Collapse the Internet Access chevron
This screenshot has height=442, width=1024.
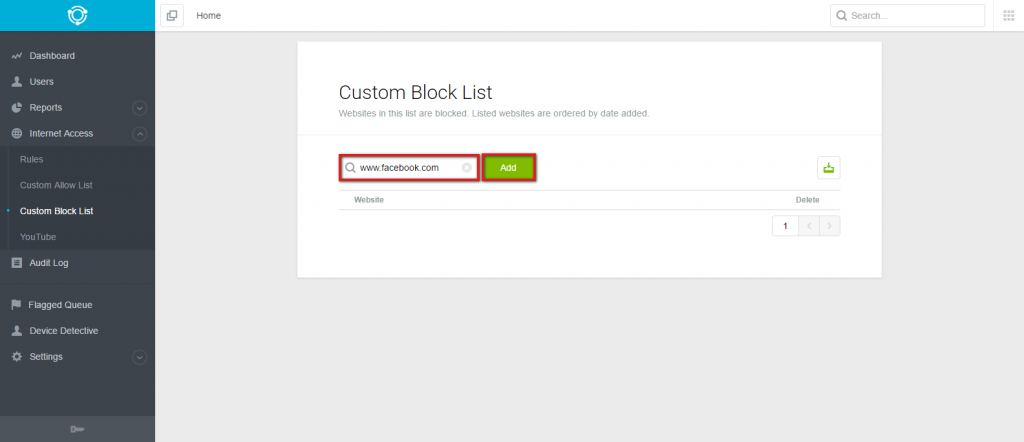[139, 134]
